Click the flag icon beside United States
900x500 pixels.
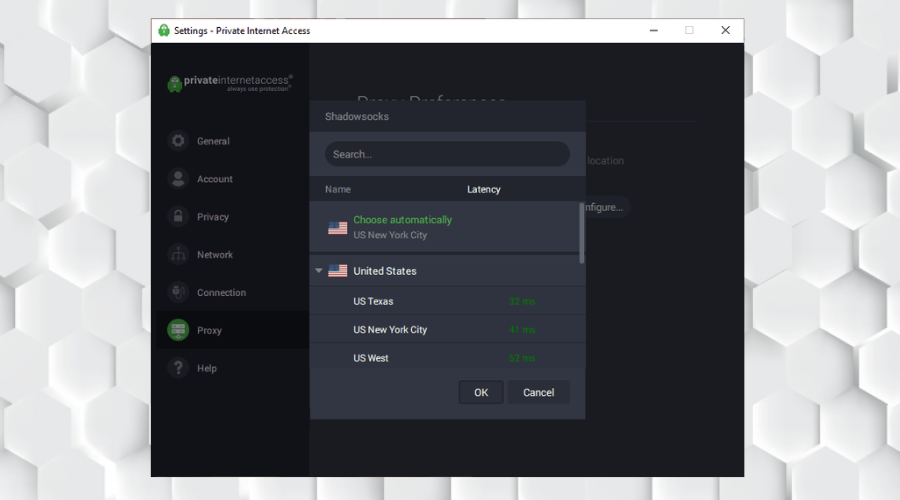pyautogui.click(x=338, y=271)
